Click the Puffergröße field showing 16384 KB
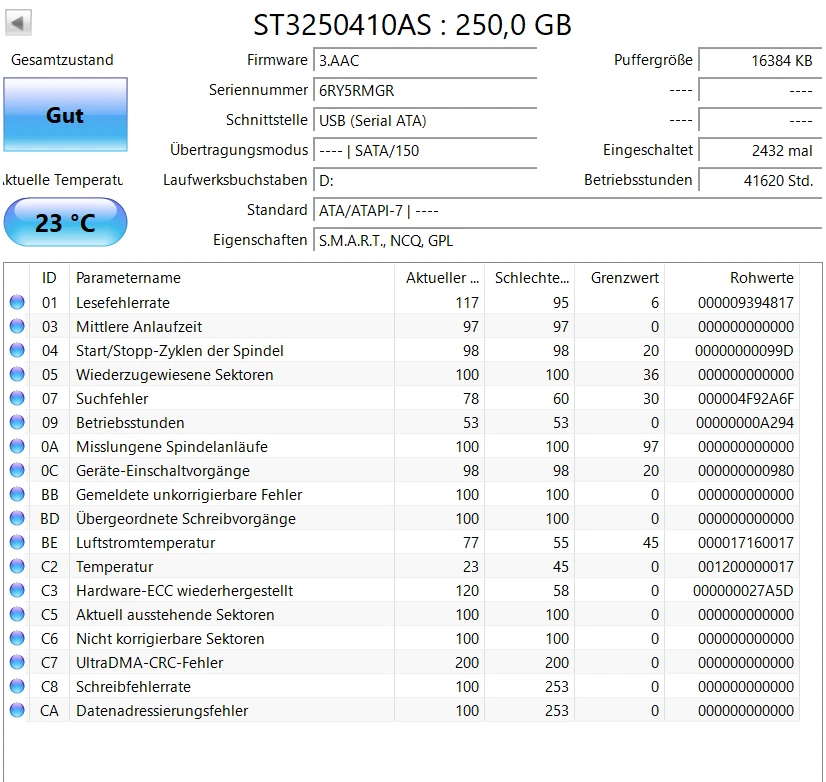 tap(758, 61)
